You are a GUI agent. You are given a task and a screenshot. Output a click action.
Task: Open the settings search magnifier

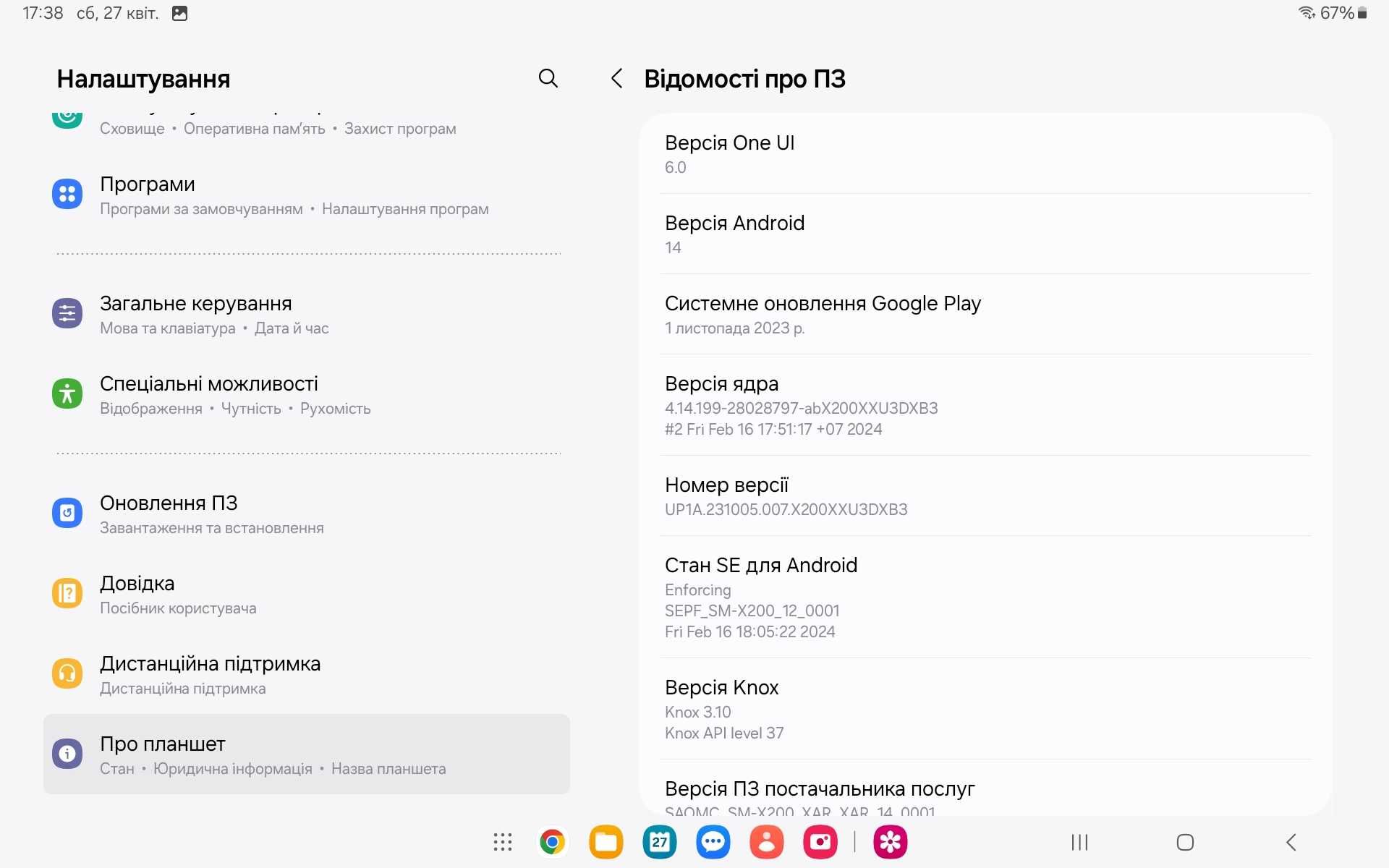tap(548, 78)
